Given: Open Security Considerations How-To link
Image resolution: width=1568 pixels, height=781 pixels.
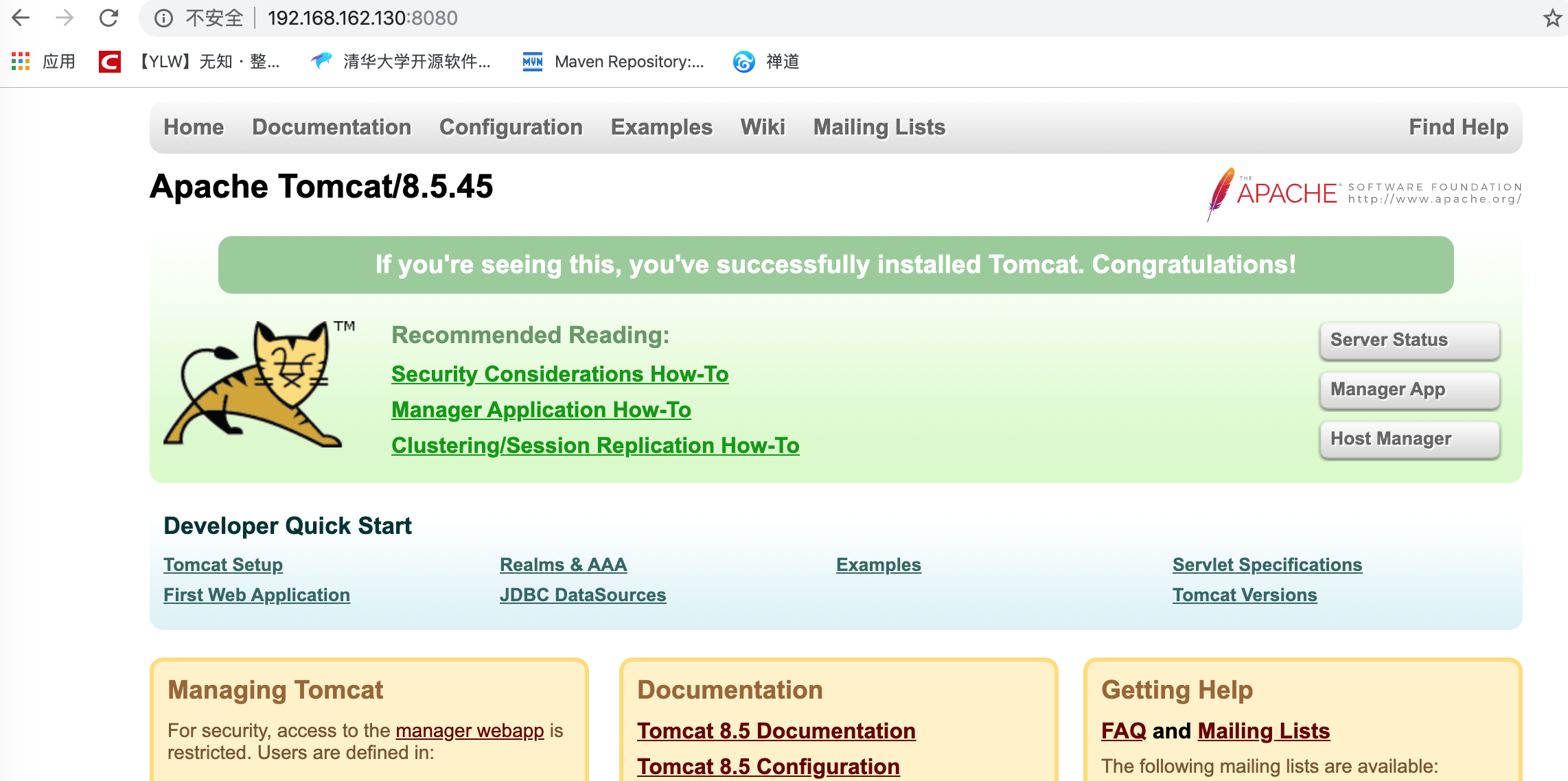Looking at the screenshot, I should click(x=560, y=374).
